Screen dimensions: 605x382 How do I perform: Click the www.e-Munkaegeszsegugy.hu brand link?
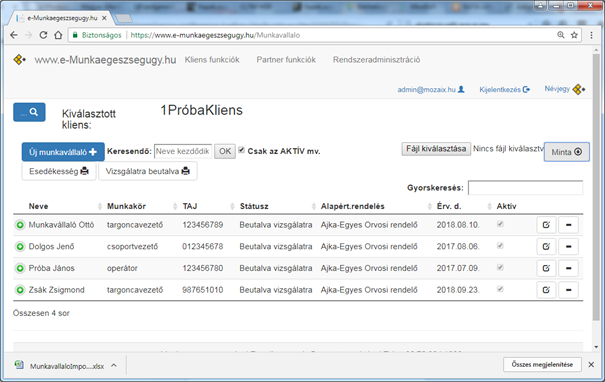click(105, 60)
